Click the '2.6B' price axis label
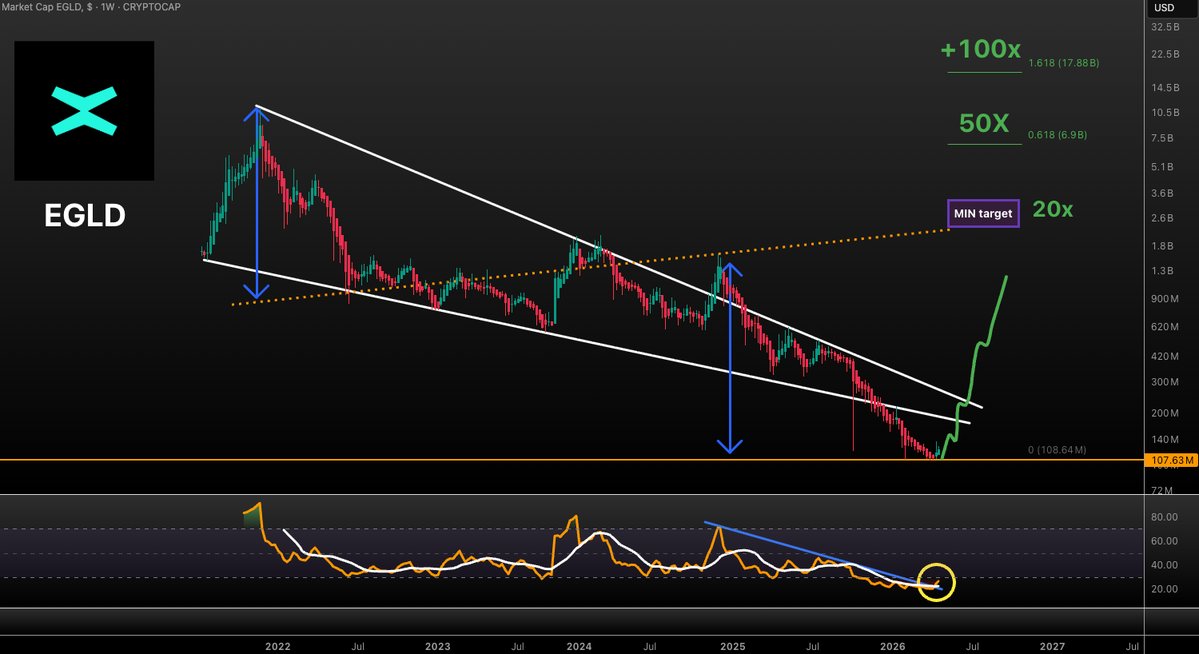1199x654 pixels. 1162,218
